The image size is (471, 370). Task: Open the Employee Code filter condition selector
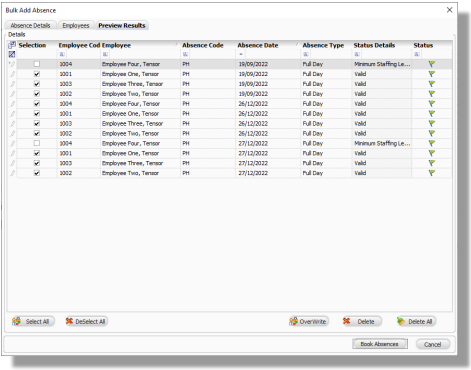(62, 54)
